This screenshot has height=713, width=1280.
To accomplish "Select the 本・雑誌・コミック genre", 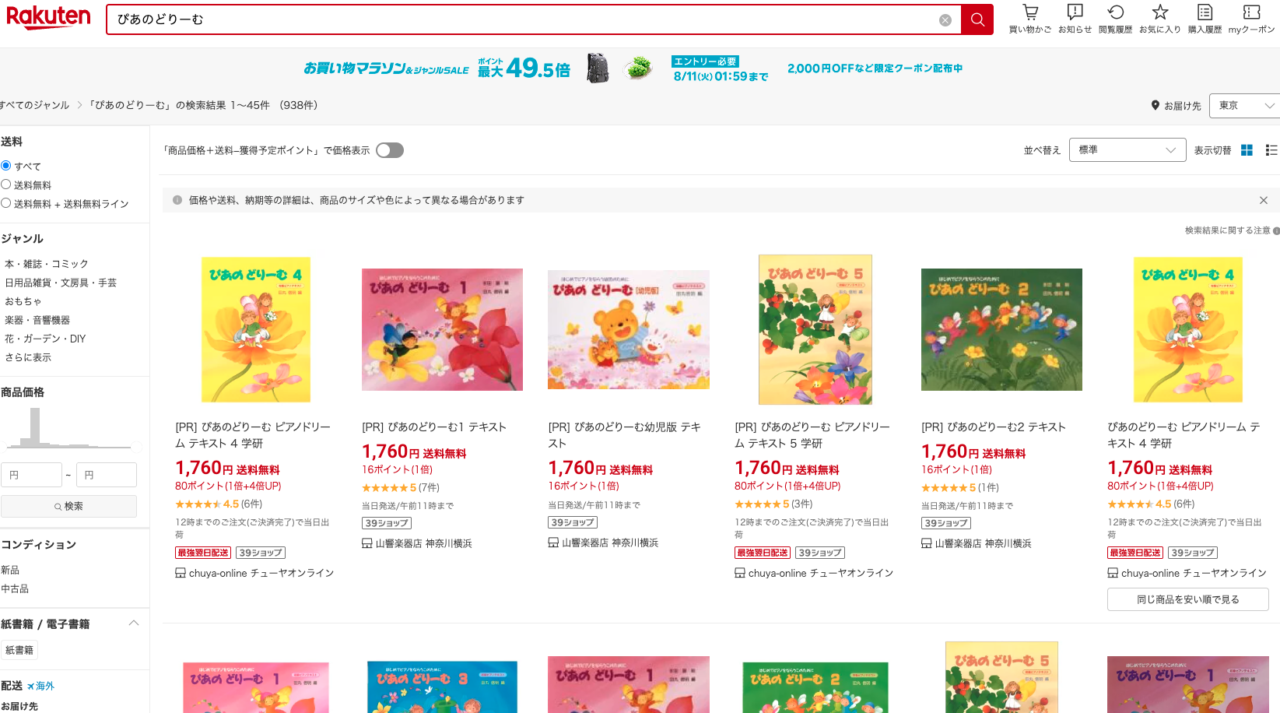I will click(46, 264).
